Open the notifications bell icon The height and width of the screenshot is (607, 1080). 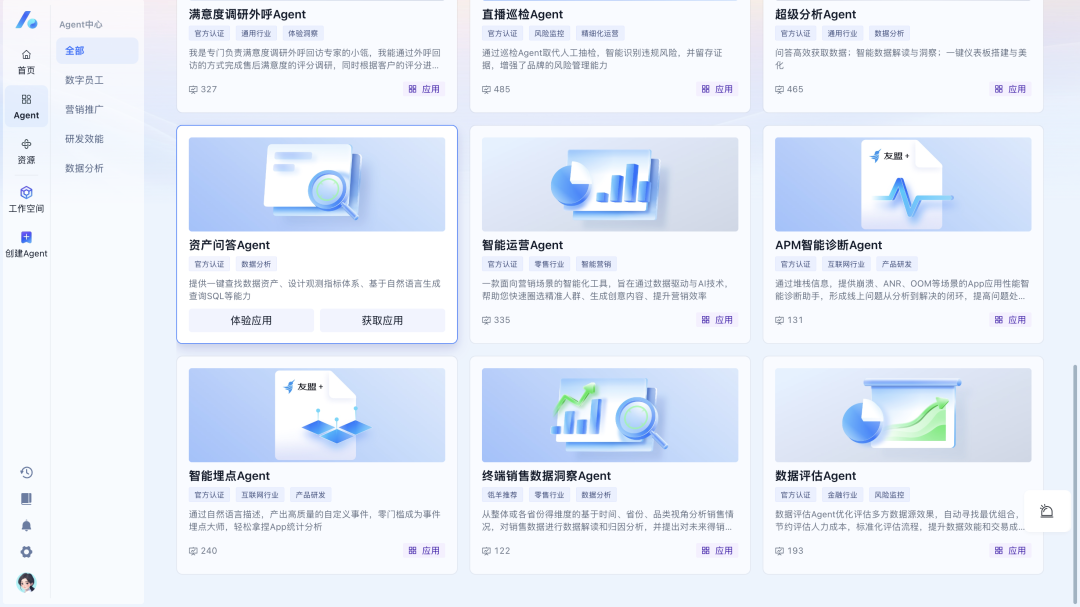click(26, 524)
